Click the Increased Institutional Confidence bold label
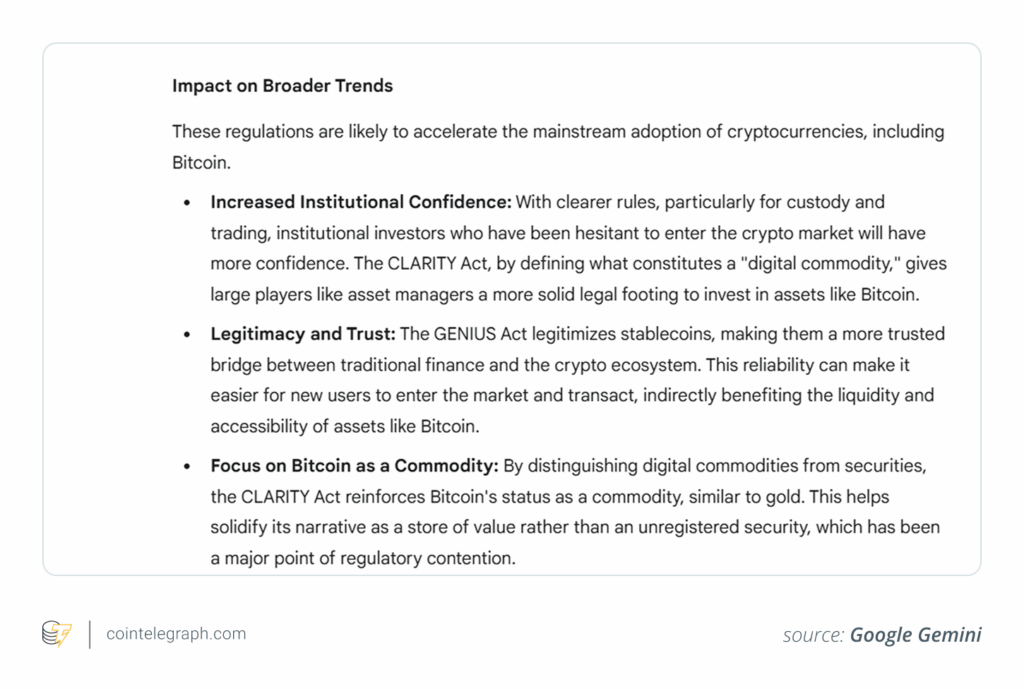The width and height of the screenshot is (1024, 689). [360, 202]
